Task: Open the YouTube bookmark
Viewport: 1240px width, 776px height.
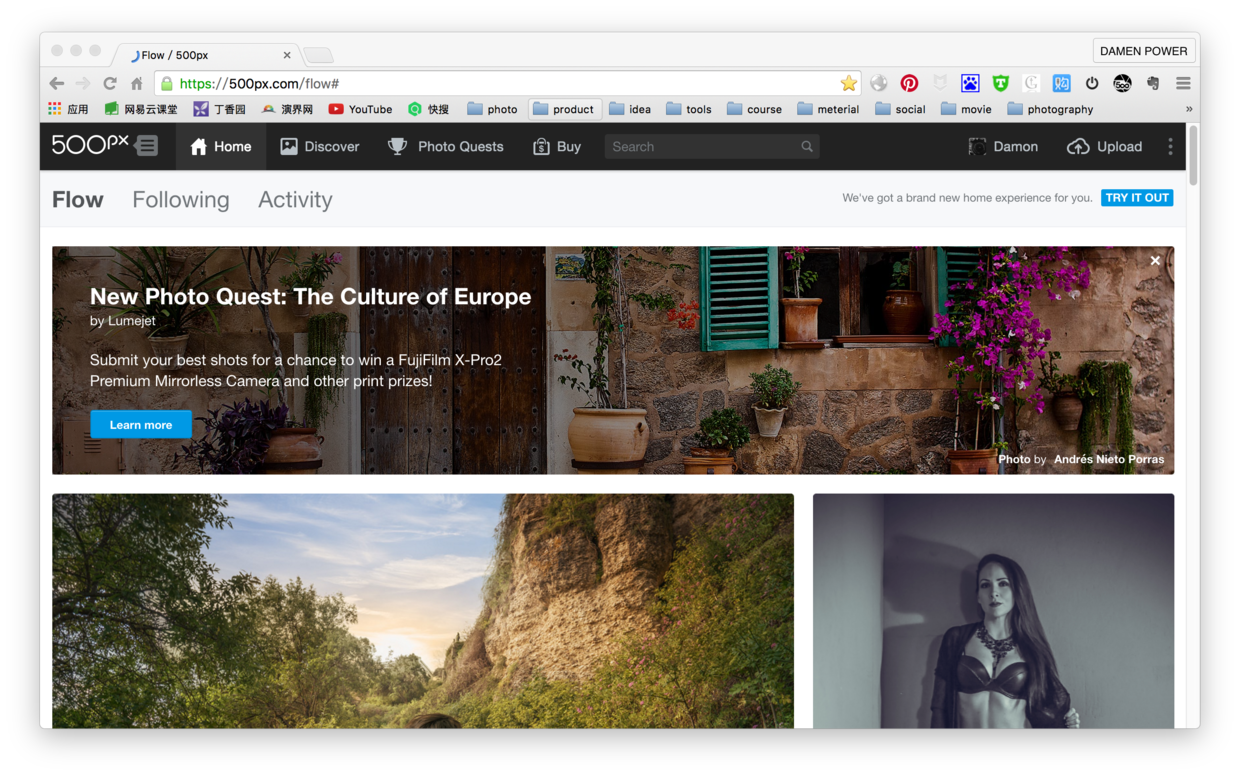Action: click(360, 109)
